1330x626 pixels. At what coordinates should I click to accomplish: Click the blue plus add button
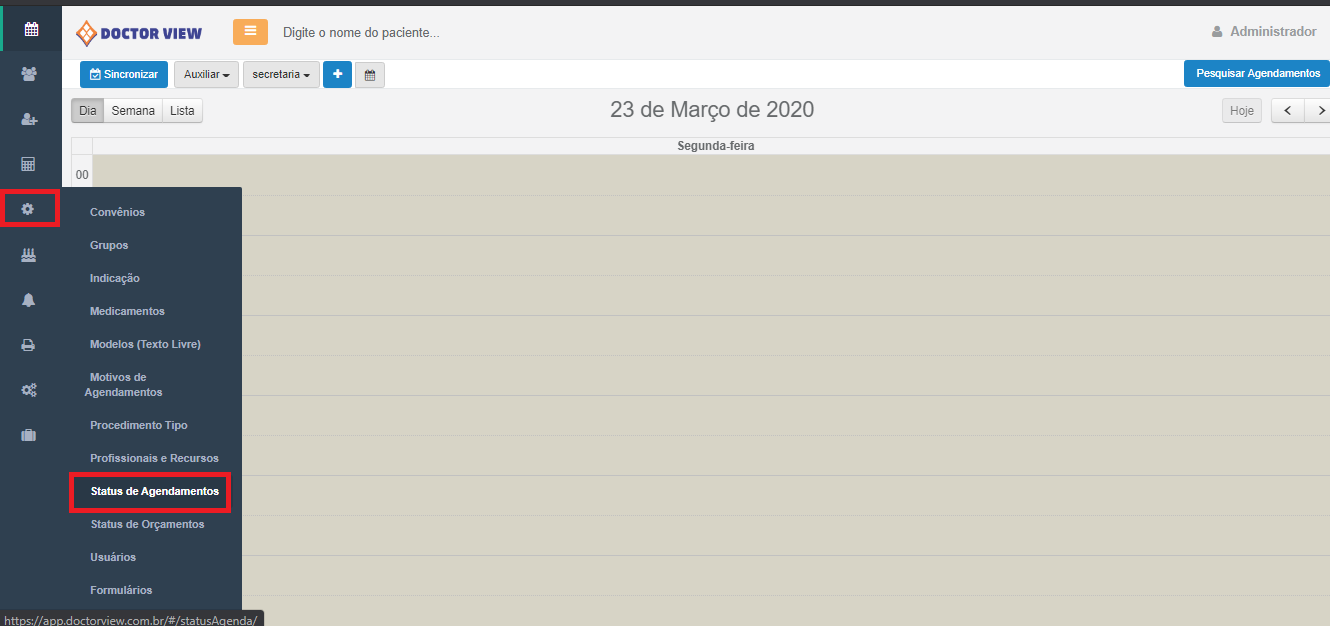click(x=337, y=74)
